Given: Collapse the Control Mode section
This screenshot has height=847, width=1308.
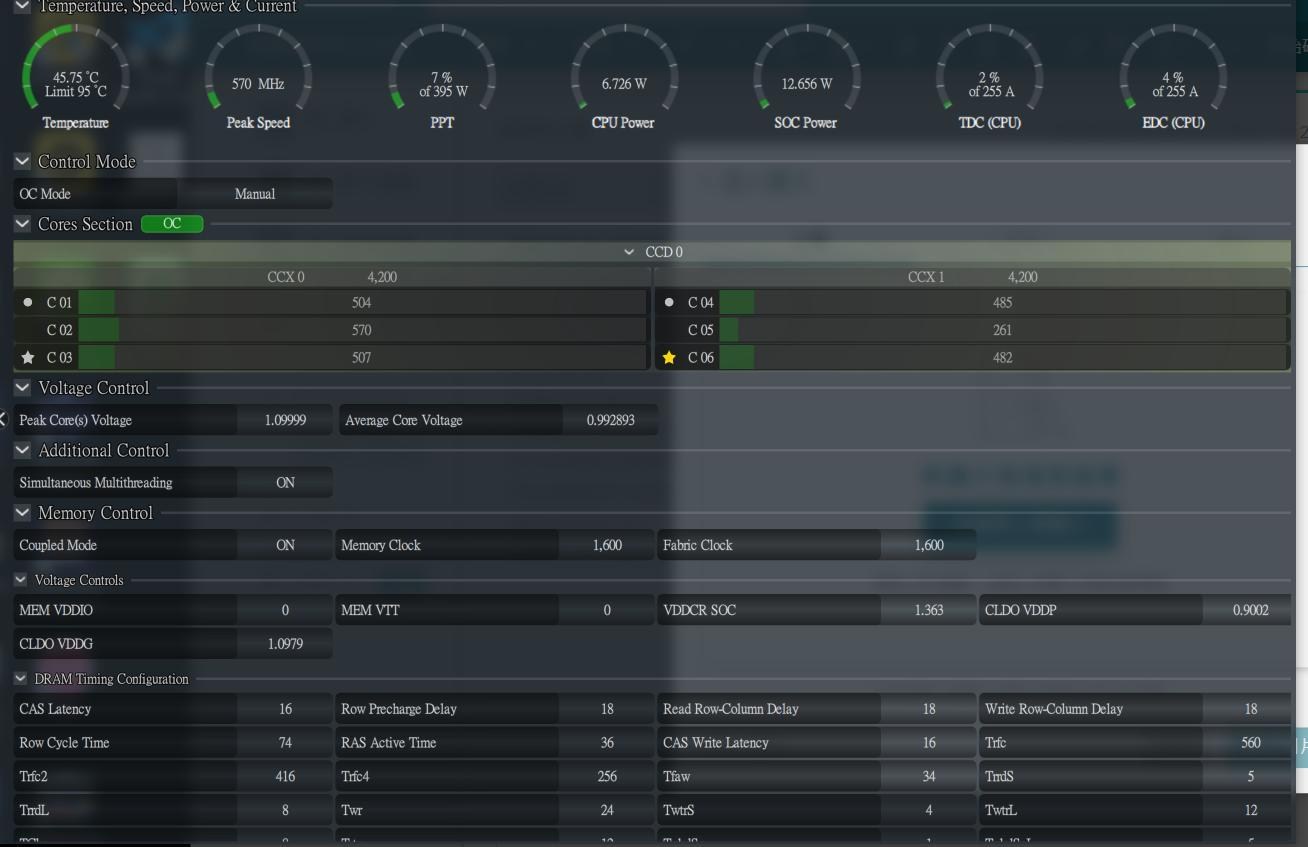Looking at the screenshot, I should (22, 161).
